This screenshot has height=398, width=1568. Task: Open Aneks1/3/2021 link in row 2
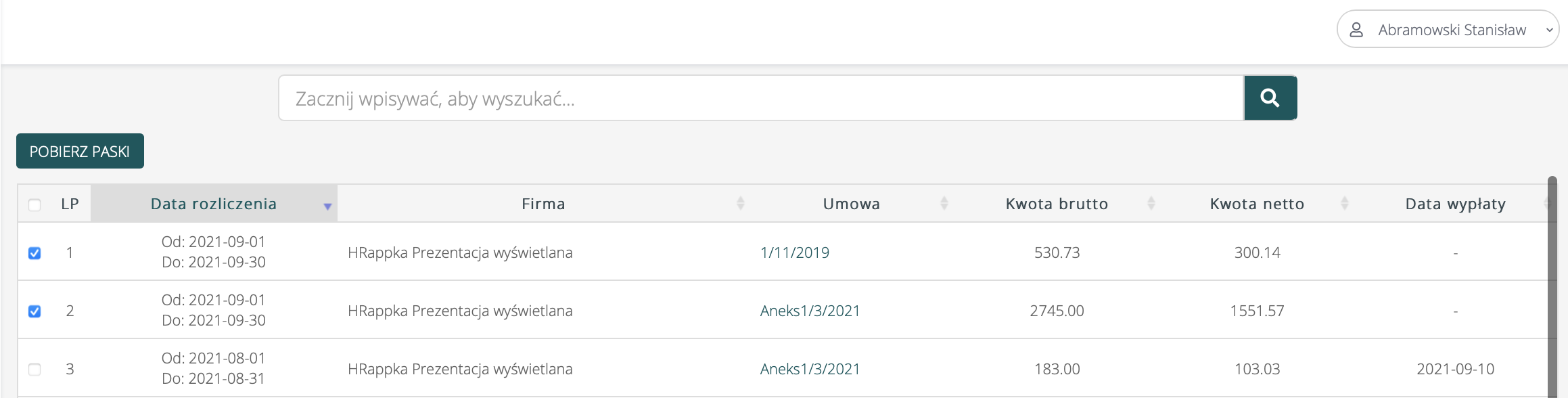[x=810, y=311]
